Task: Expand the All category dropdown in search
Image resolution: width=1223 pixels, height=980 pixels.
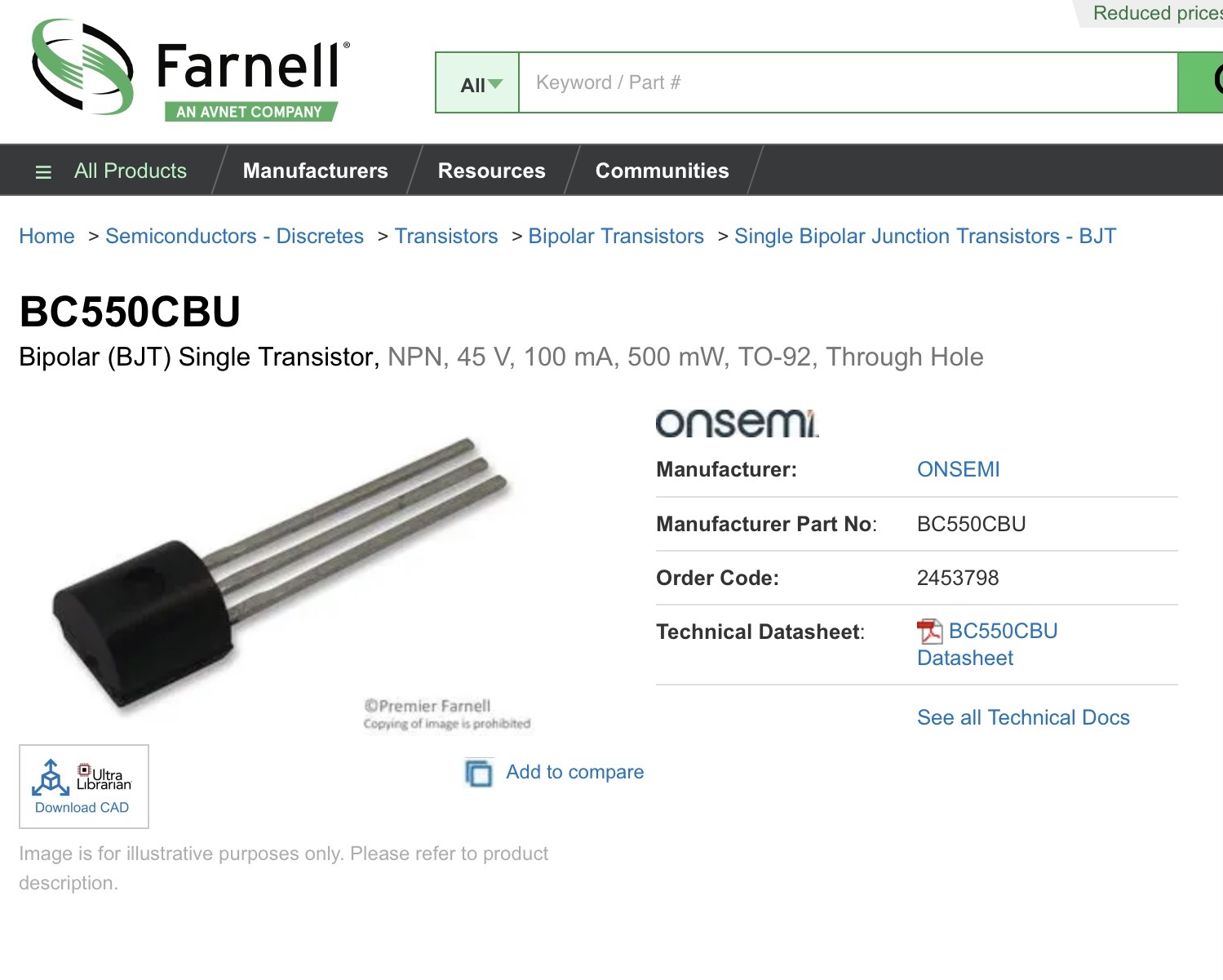Action: coord(478,82)
